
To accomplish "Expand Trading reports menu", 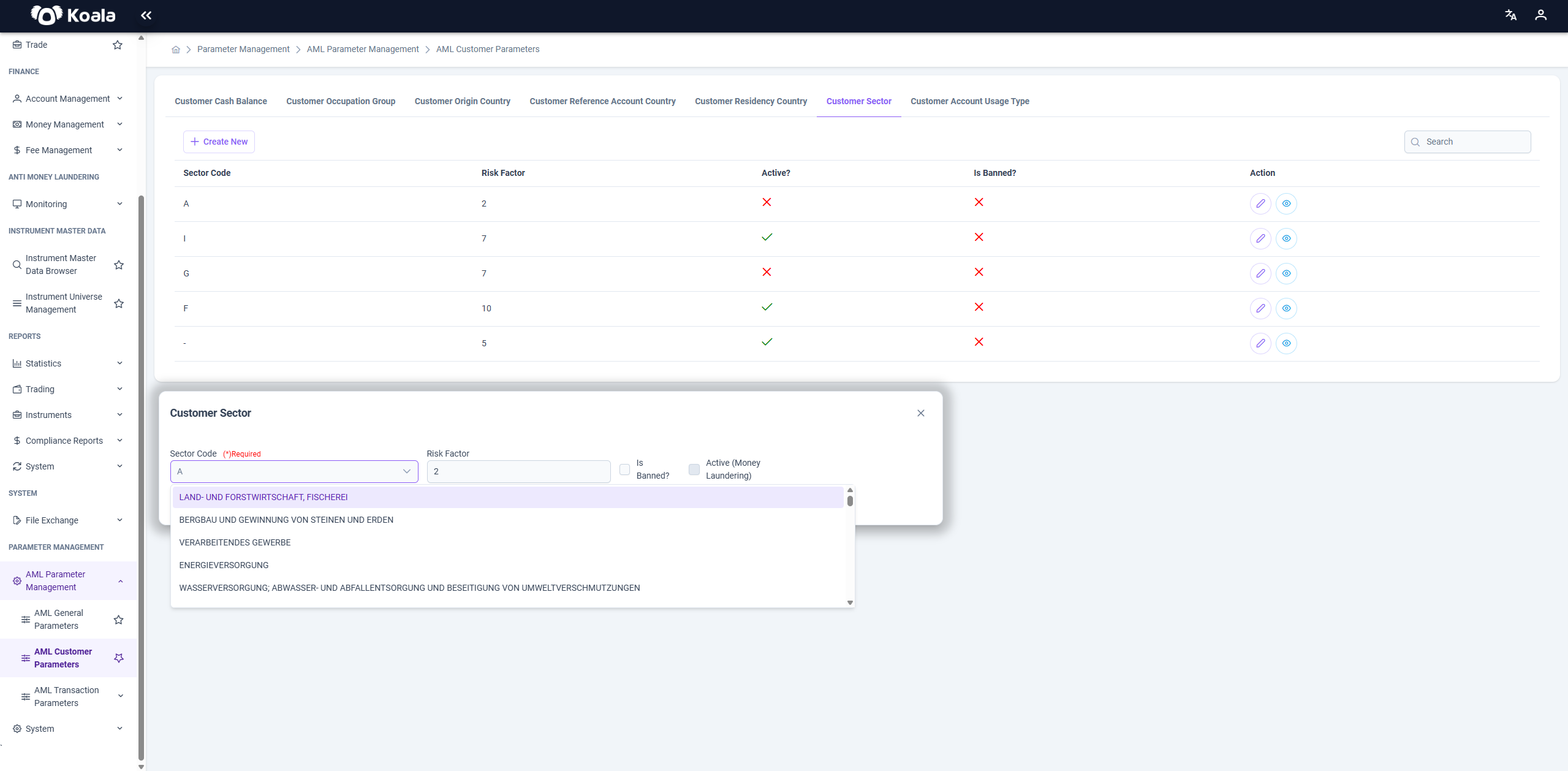I will [x=68, y=389].
